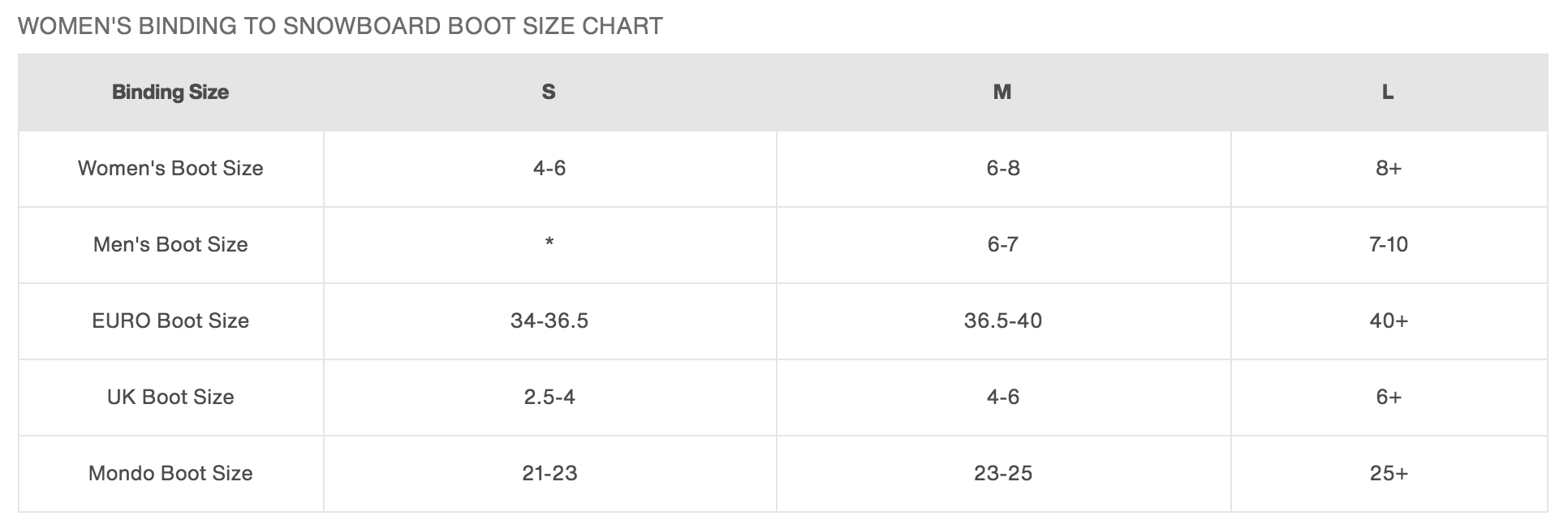
Task: Click the Men's Boot Size row label
Action: (x=170, y=244)
